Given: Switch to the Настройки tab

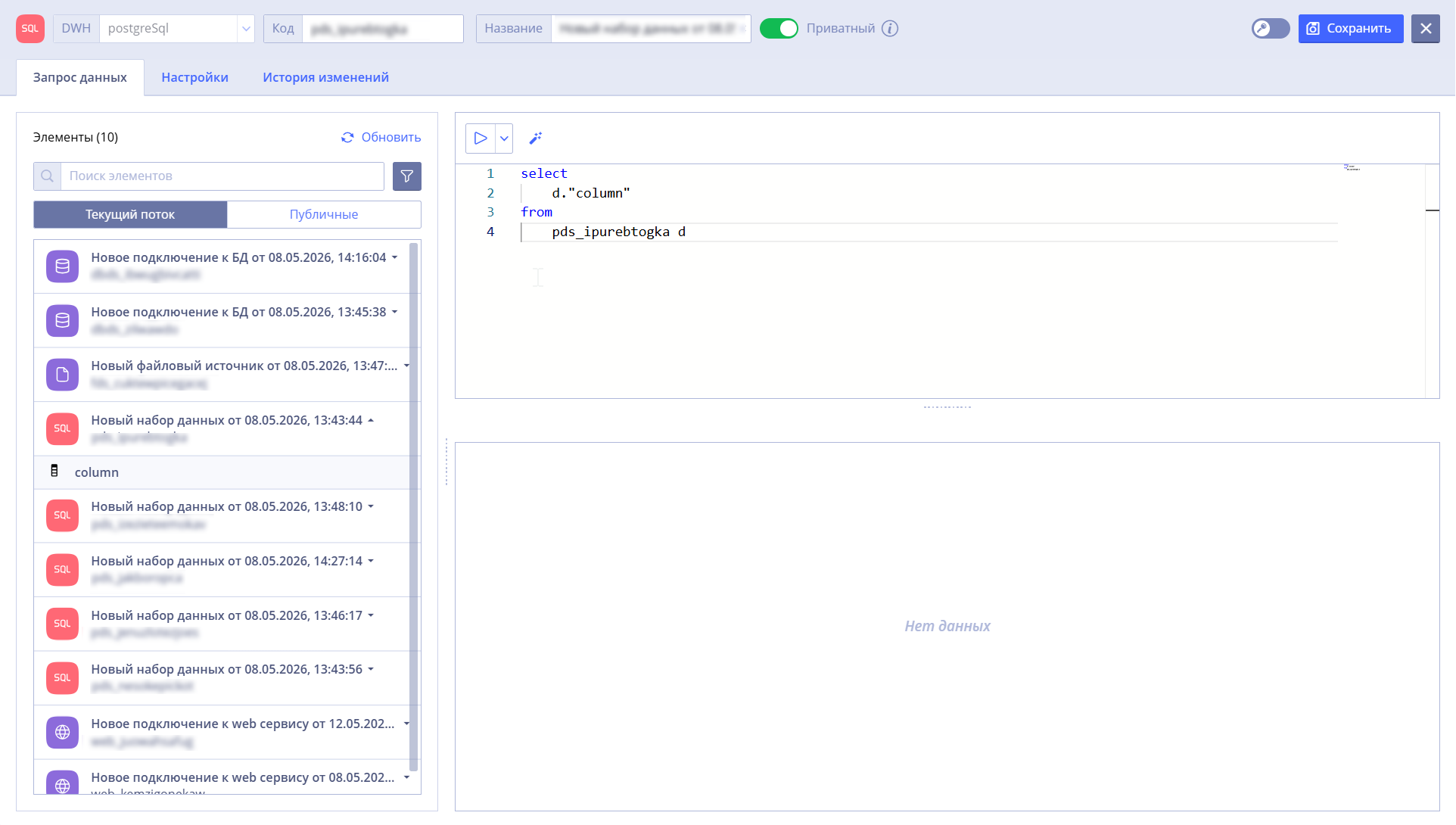Looking at the screenshot, I should tap(194, 77).
